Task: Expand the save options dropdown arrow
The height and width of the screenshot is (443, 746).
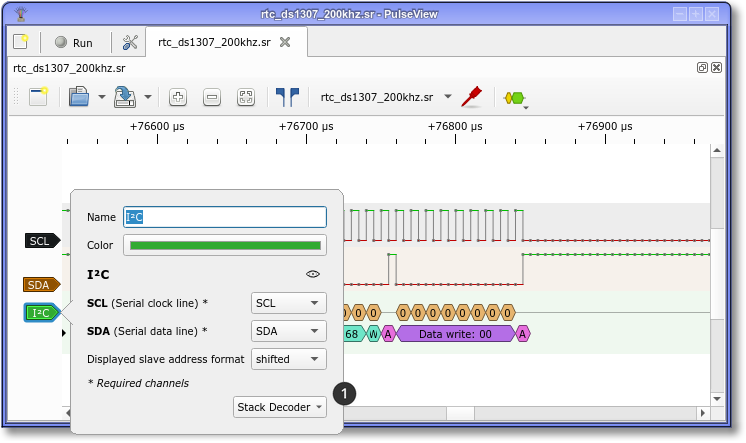Action: (148, 97)
